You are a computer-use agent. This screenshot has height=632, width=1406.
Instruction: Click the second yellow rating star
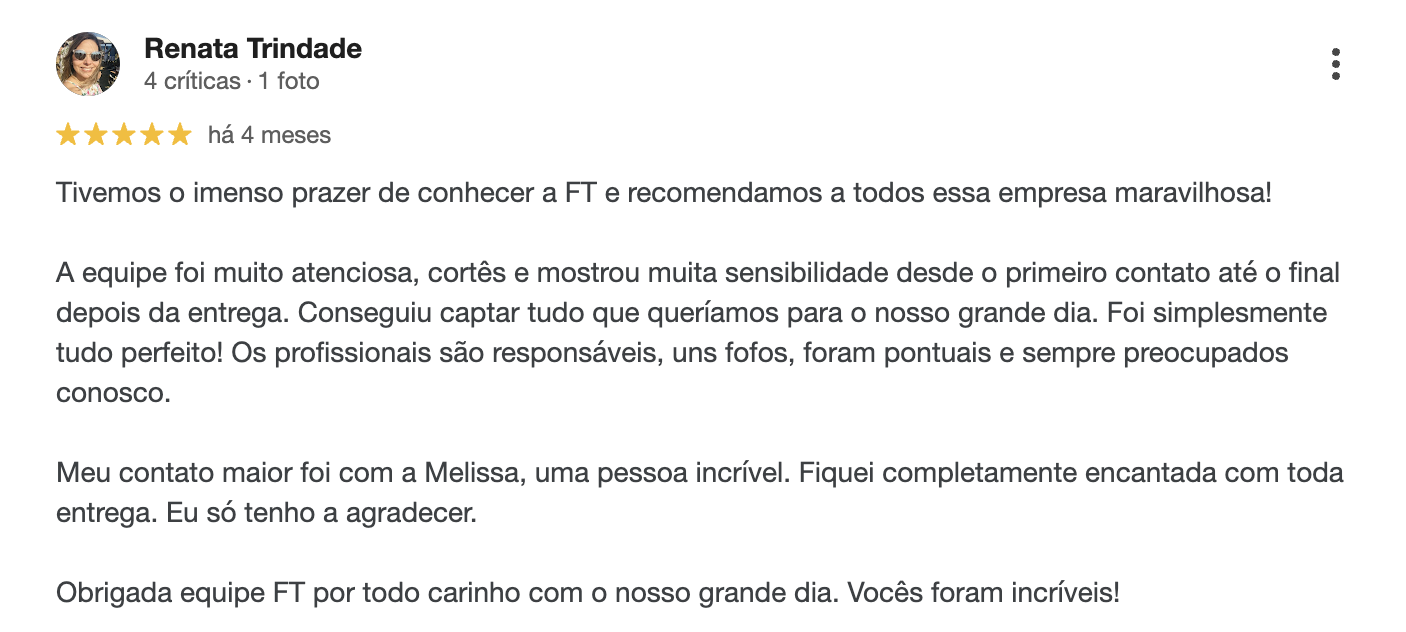click(x=96, y=135)
